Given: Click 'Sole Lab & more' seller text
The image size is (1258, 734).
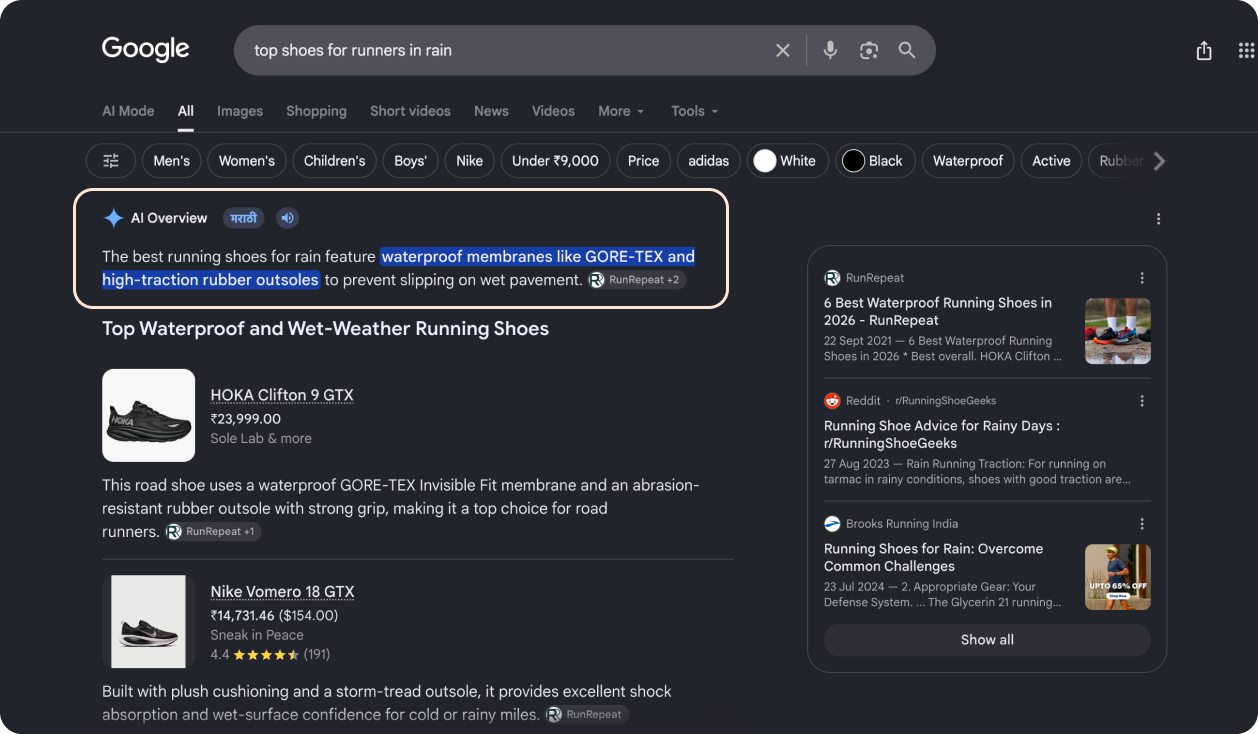Looking at the screenshot, I should [x=261, y=438].
